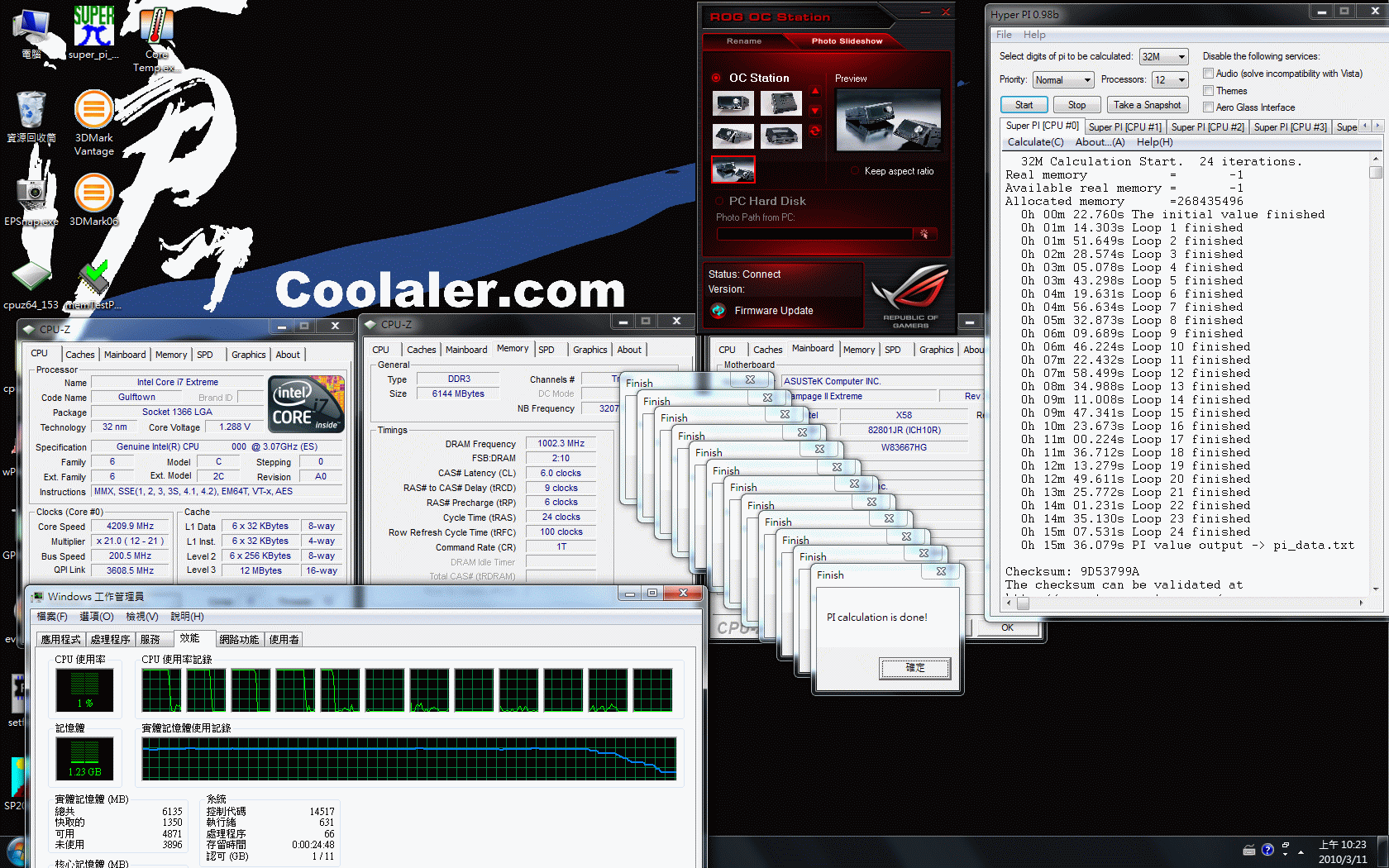Open the memTestPro desktop icon
1389x868 pixels.
click(x=93, y=285)
